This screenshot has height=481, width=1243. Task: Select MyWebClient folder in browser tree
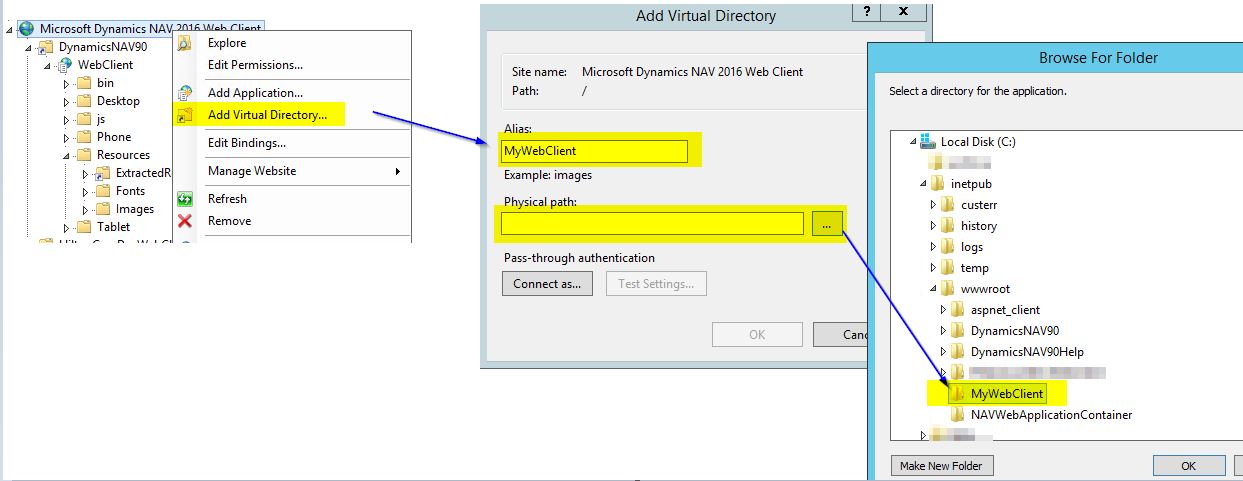[x=997, y=394]
